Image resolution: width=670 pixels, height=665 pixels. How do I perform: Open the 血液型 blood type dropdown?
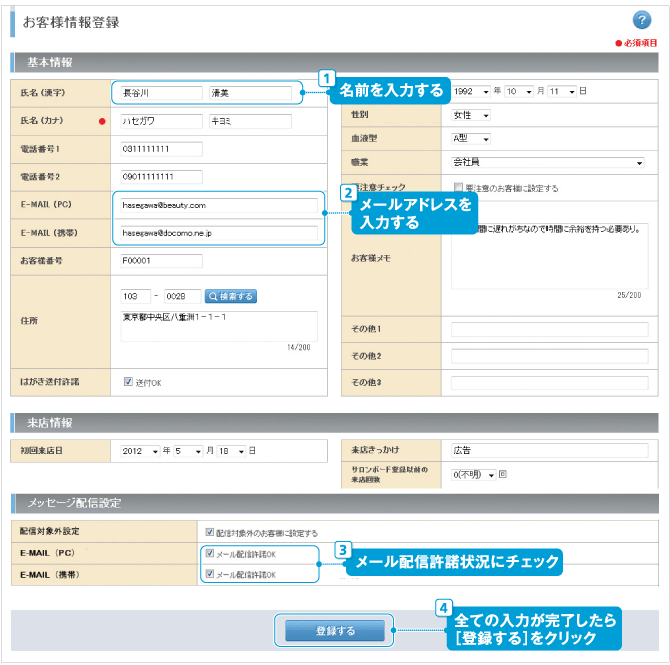coord(470,138)
